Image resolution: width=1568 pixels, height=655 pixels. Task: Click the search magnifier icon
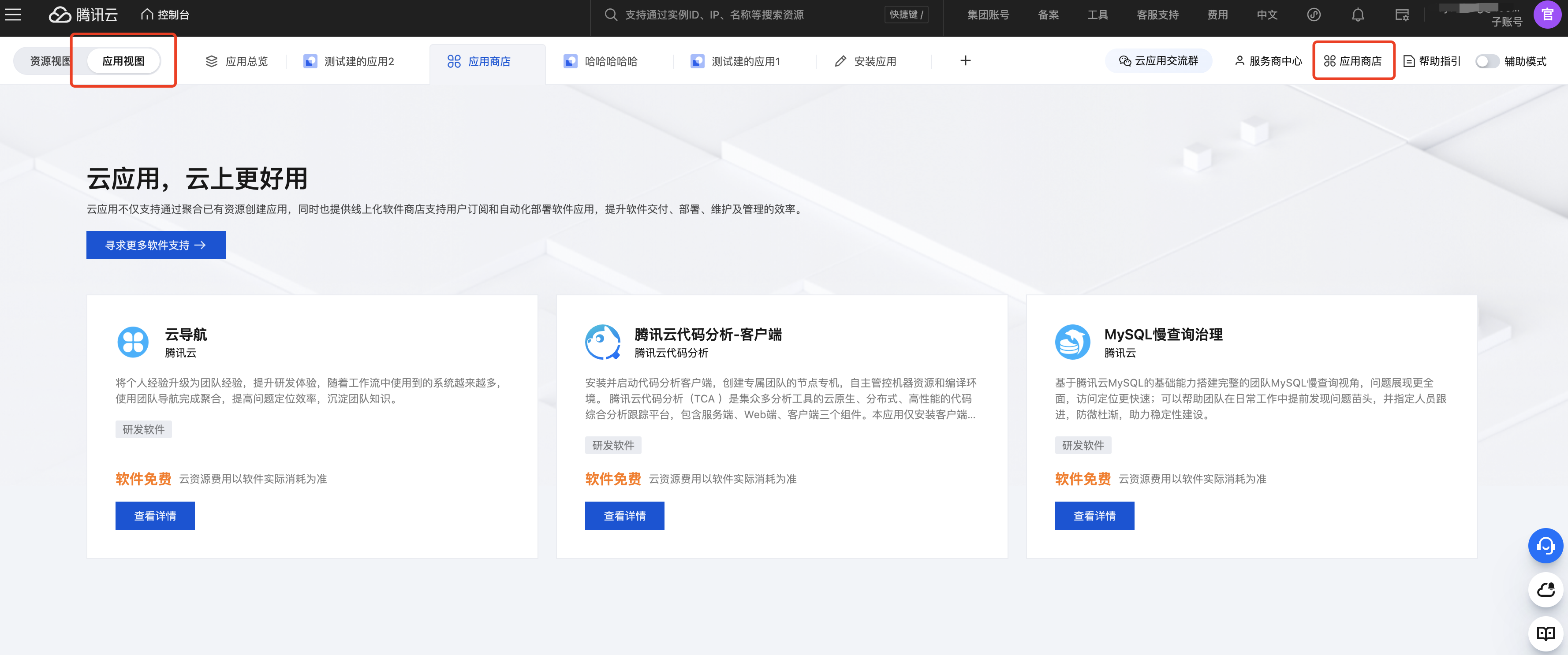pos(611,15)
